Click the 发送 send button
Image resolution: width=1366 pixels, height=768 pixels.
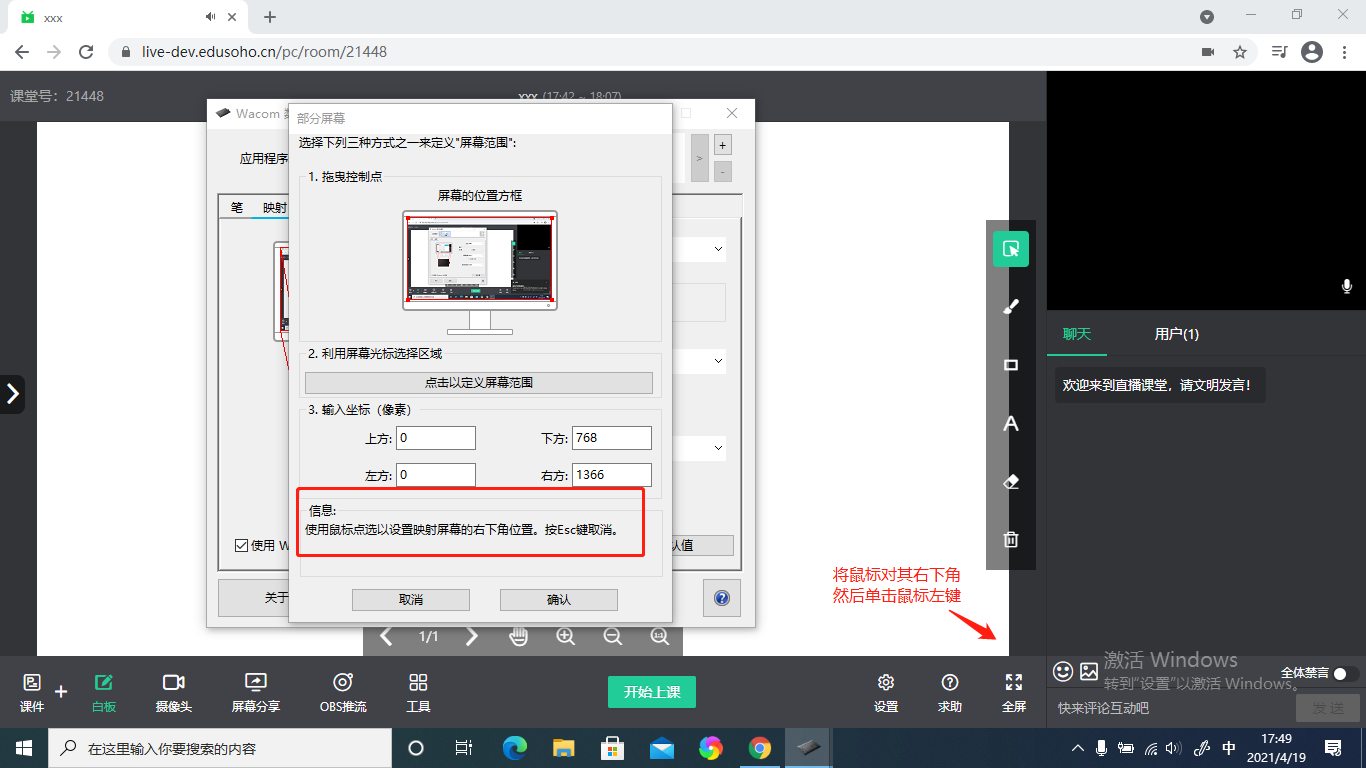(x=1328, y=708)
